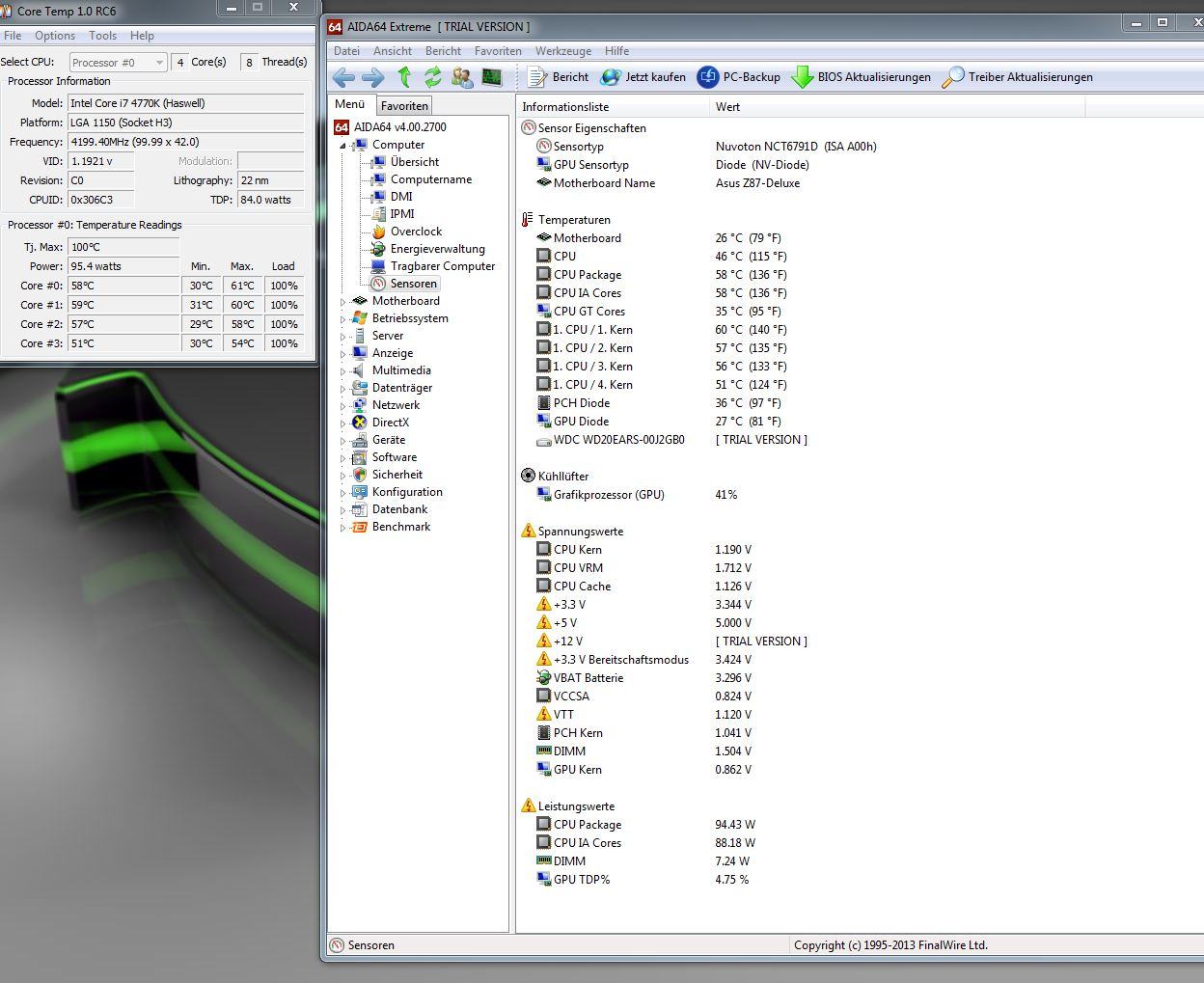Click the Bericht report icon
The height and width of the screenshot is (983, 1204).
click(537, 77)
